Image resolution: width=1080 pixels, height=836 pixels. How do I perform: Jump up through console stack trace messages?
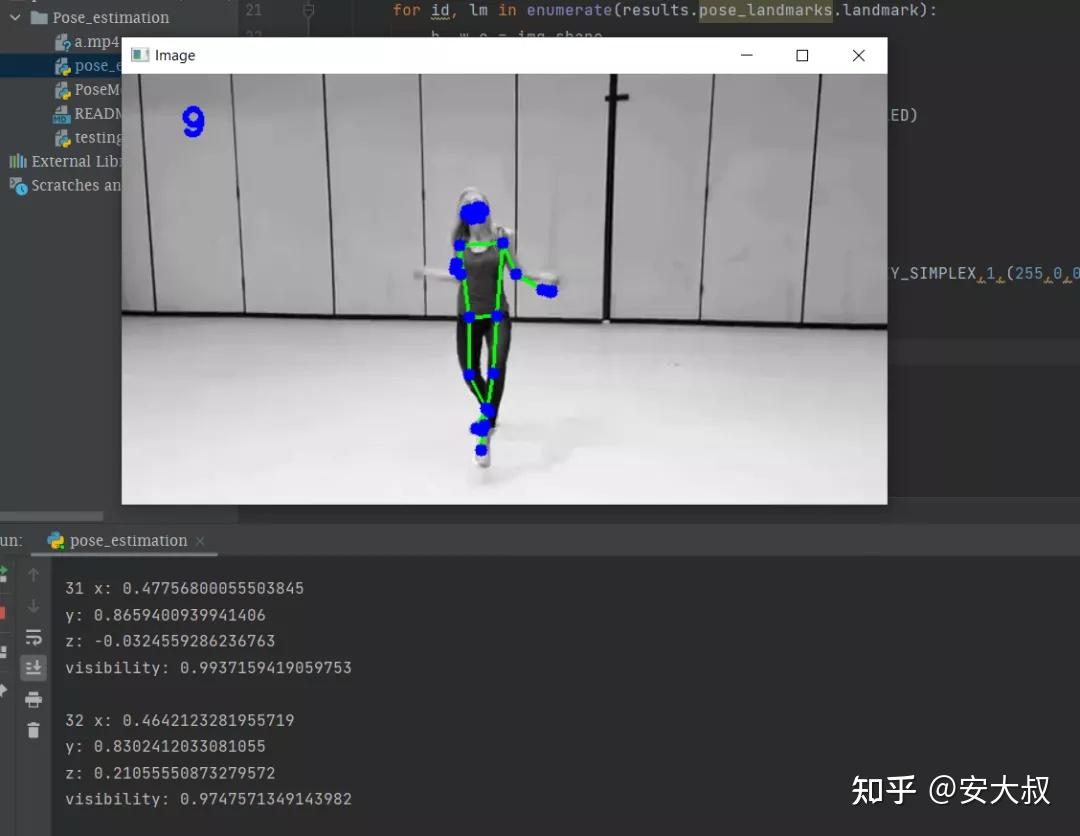coord(33,575)
